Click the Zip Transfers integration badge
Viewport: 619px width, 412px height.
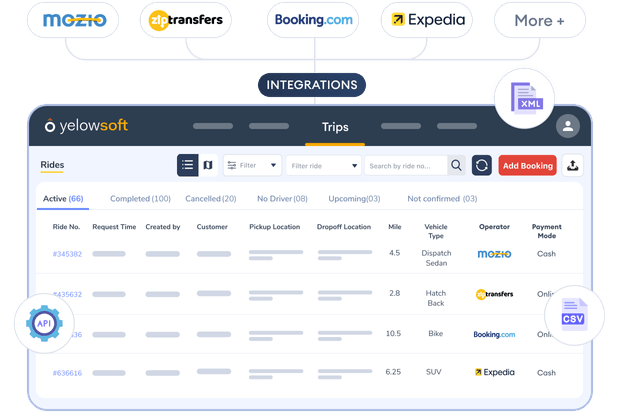[186, 20]
